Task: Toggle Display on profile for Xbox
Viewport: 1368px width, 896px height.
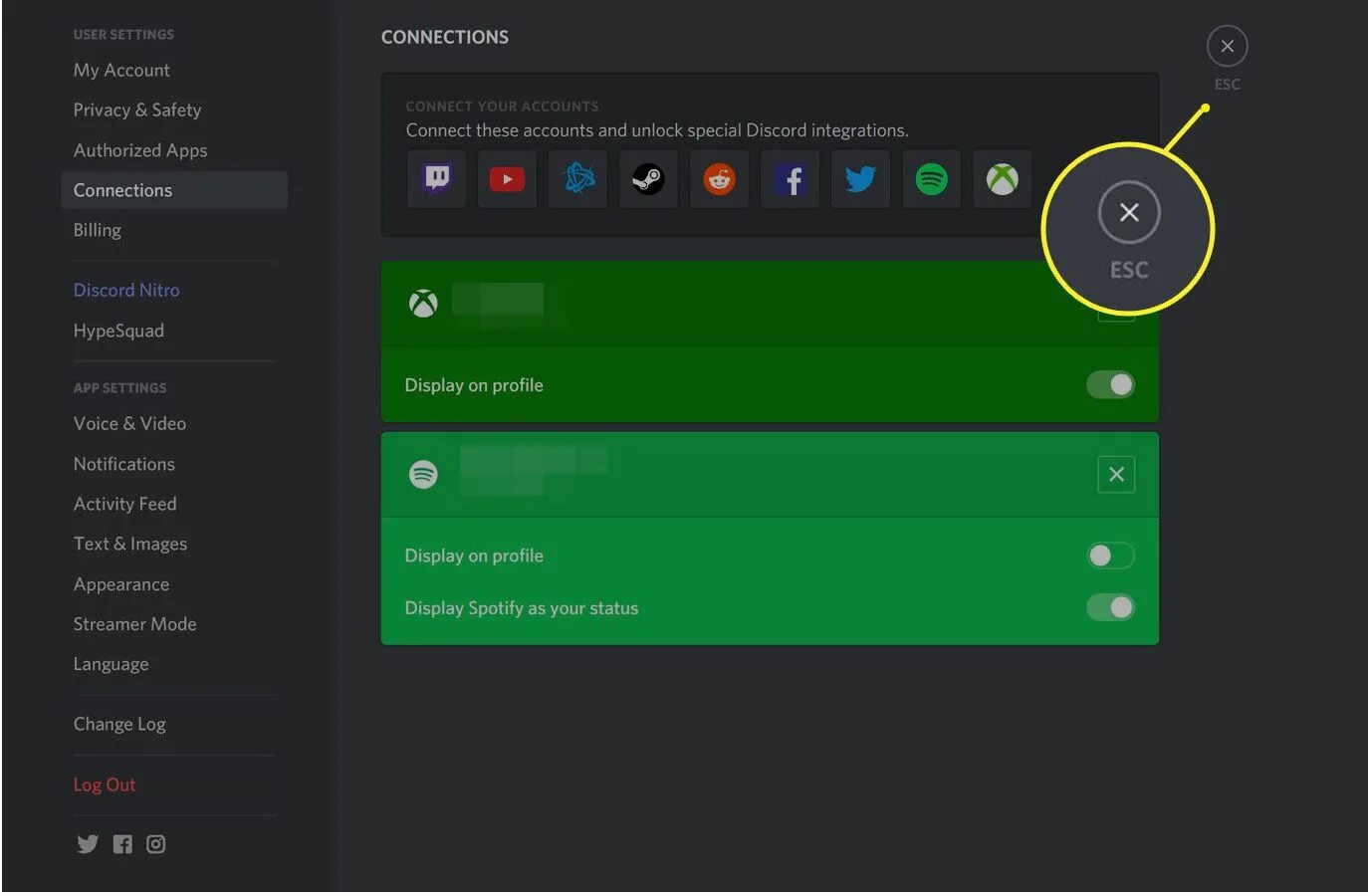Action: [1110, 384]
